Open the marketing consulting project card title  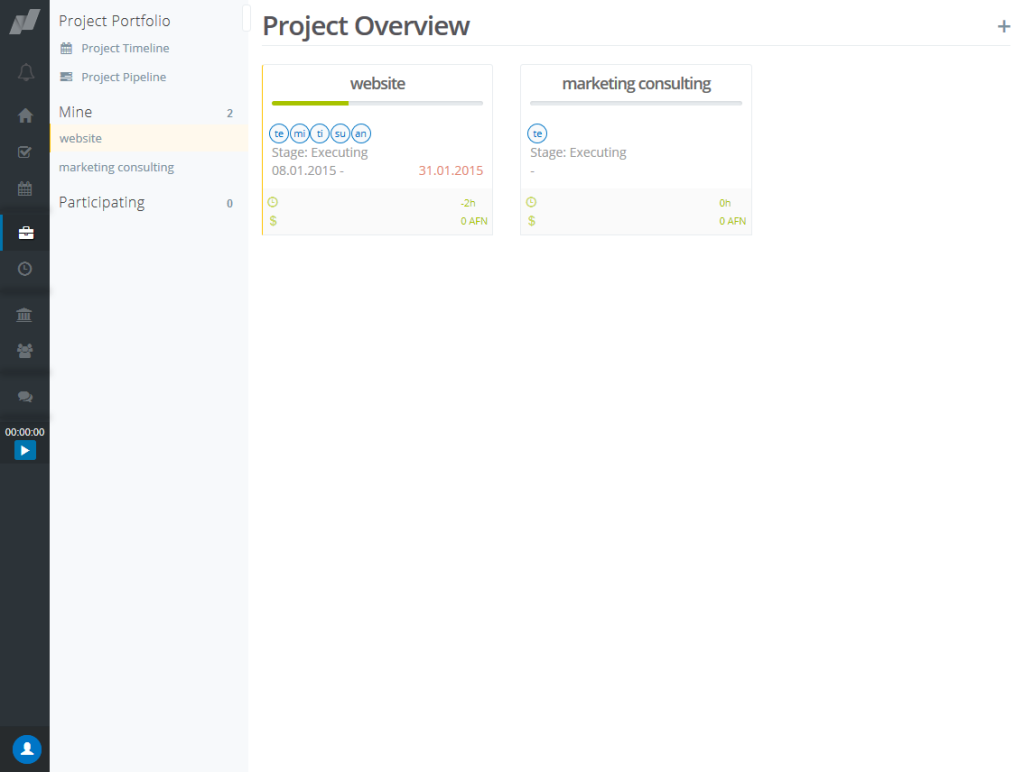pos(636,84)
